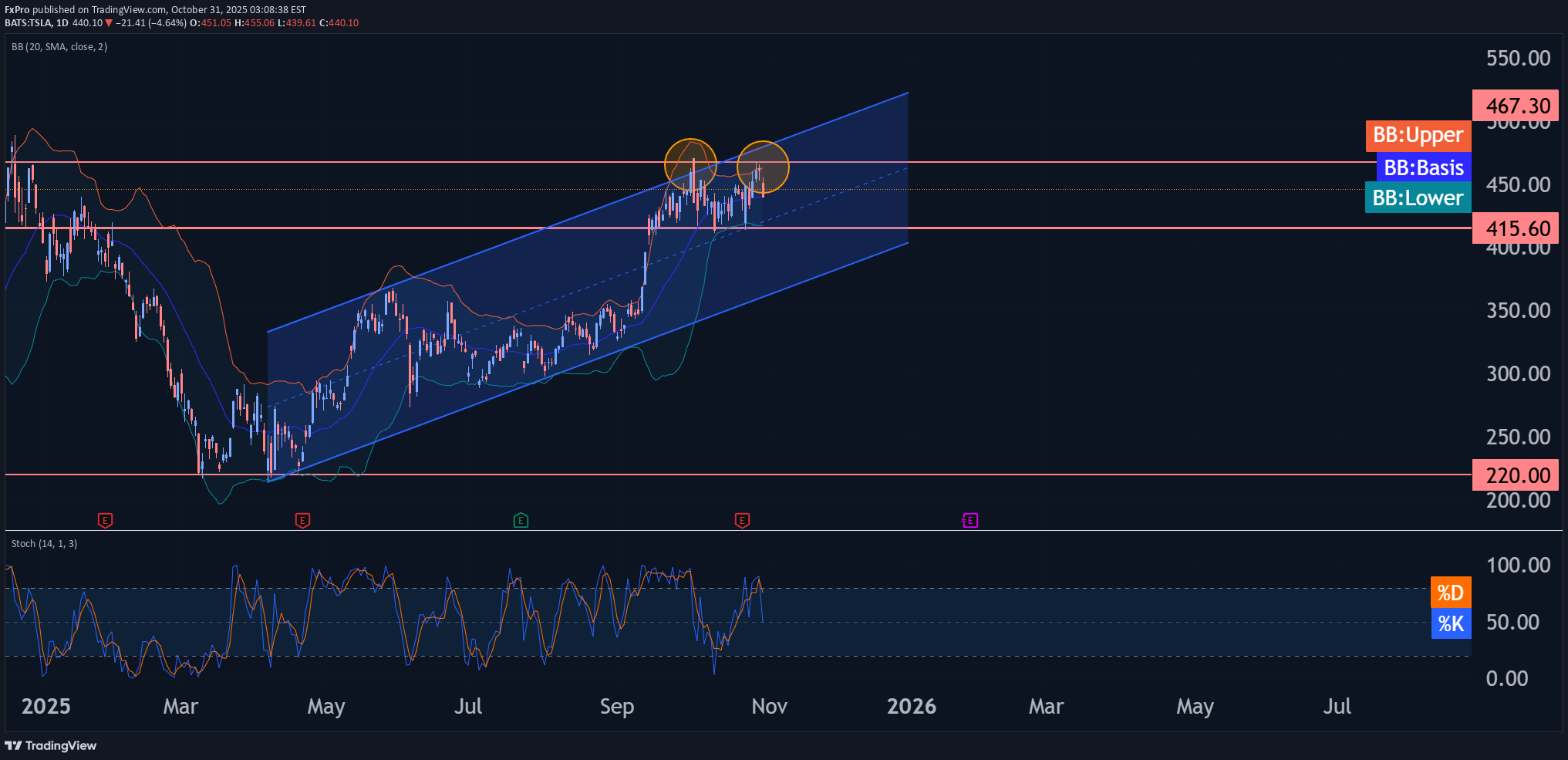
Task: Open the BB (20, SMA, close, 2) legend
Action: point(59,47)
